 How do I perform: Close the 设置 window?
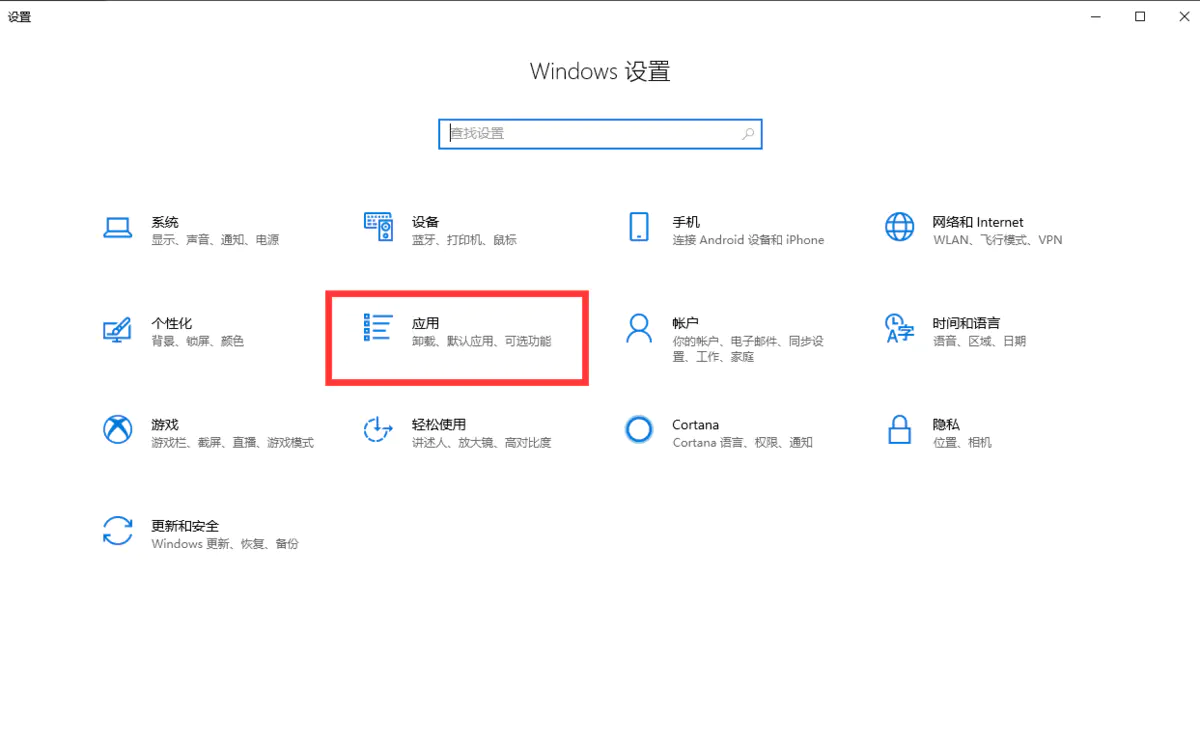tap(1182, 16)
